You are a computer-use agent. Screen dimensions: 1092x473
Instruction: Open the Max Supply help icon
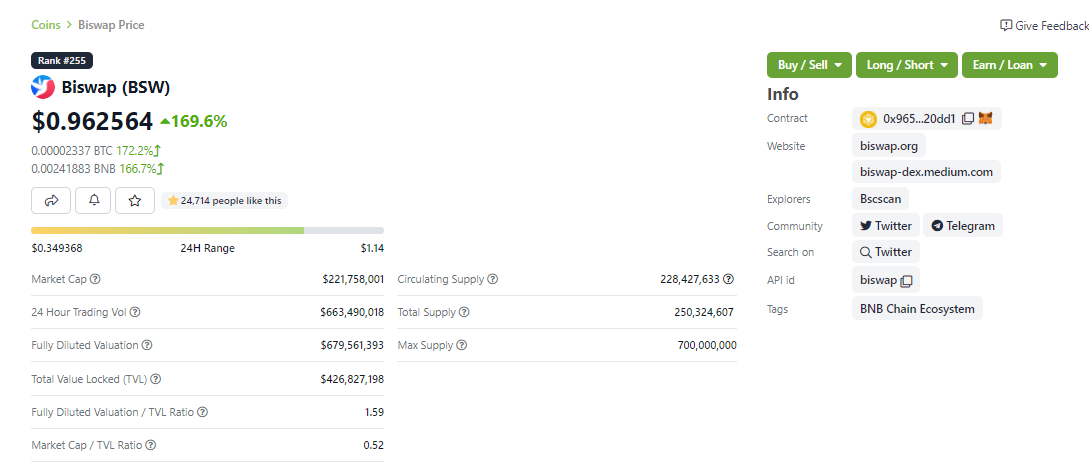(x=462, y=345)
